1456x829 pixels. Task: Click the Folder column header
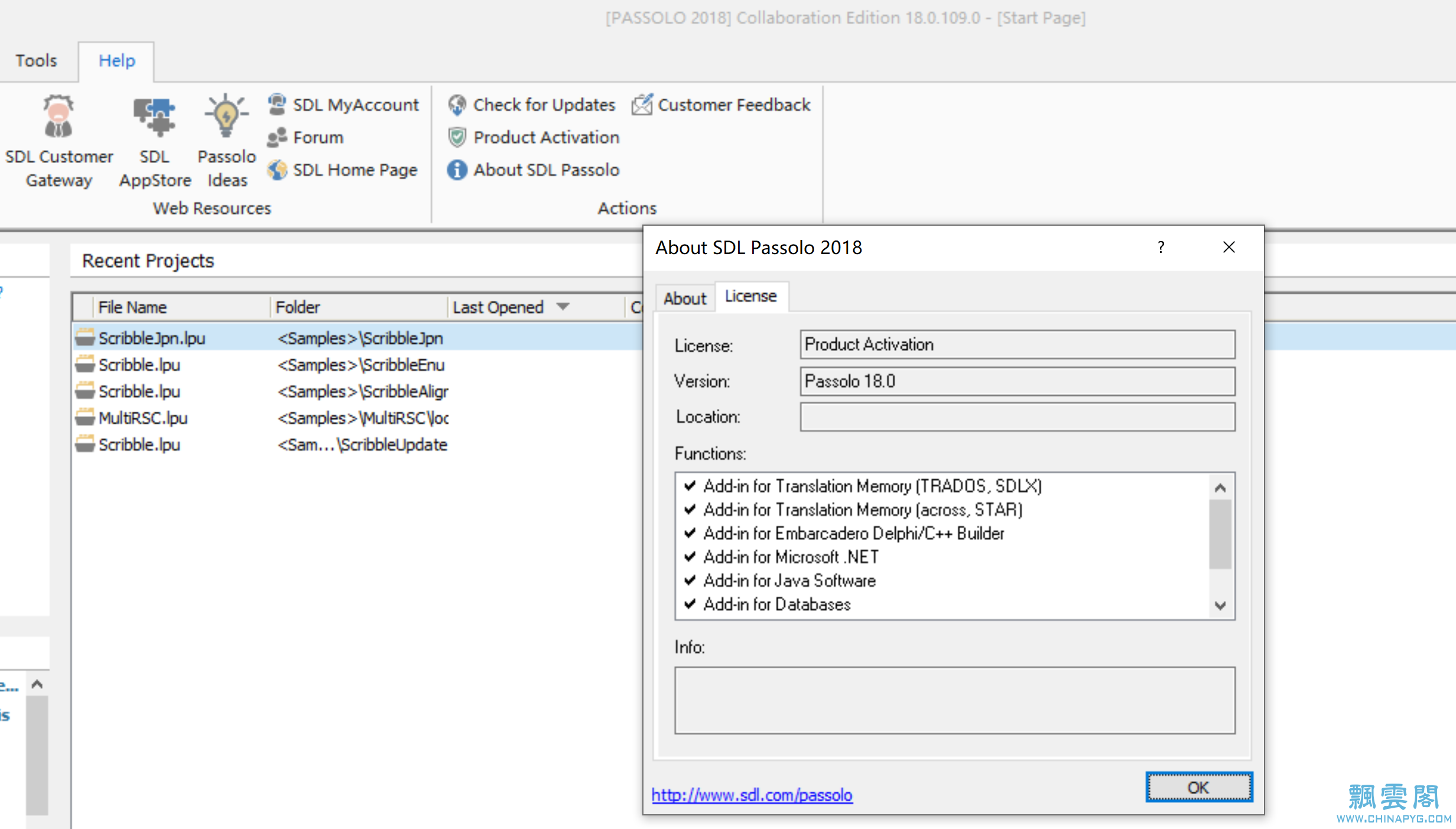359,307
